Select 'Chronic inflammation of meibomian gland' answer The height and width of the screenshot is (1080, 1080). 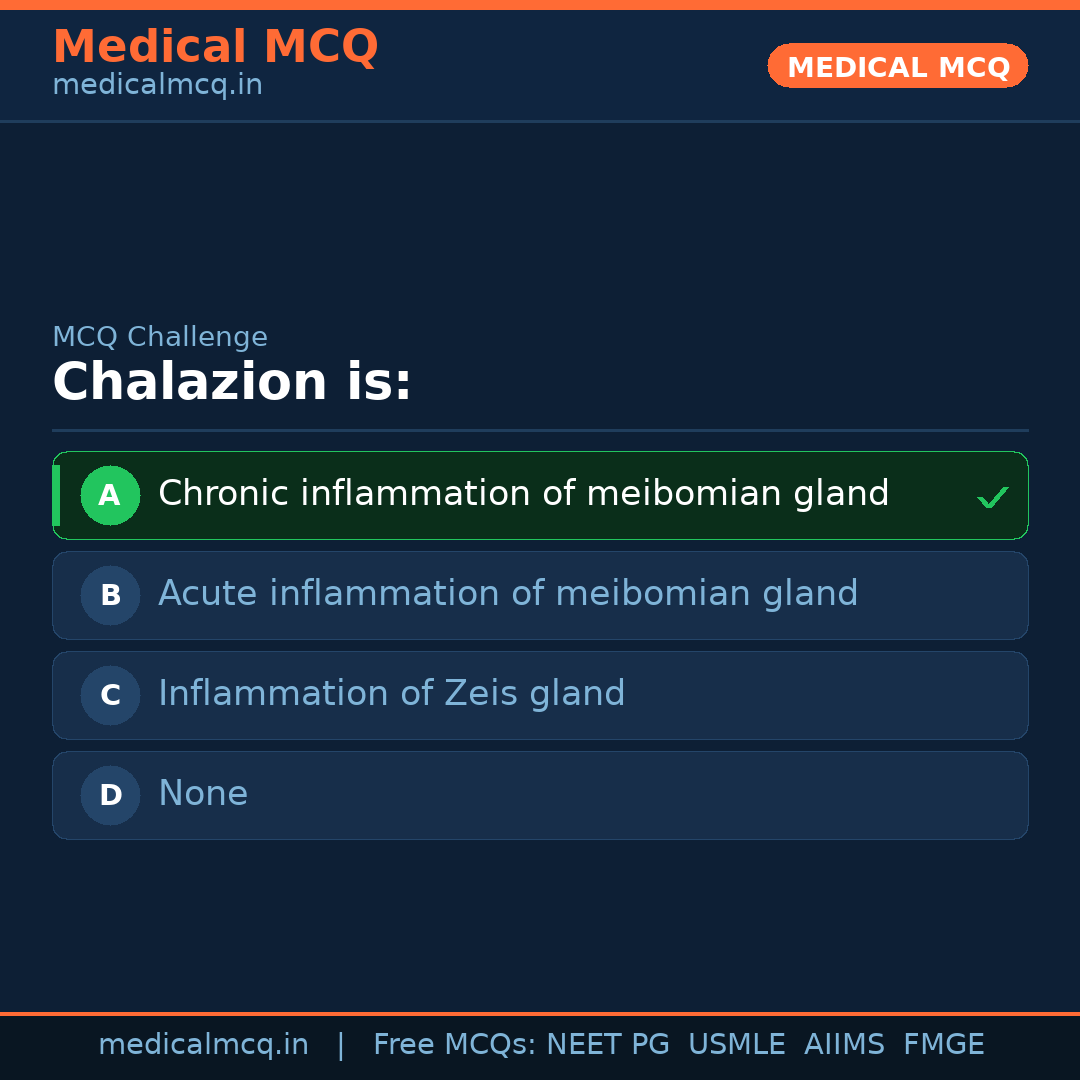coord(523,494)
